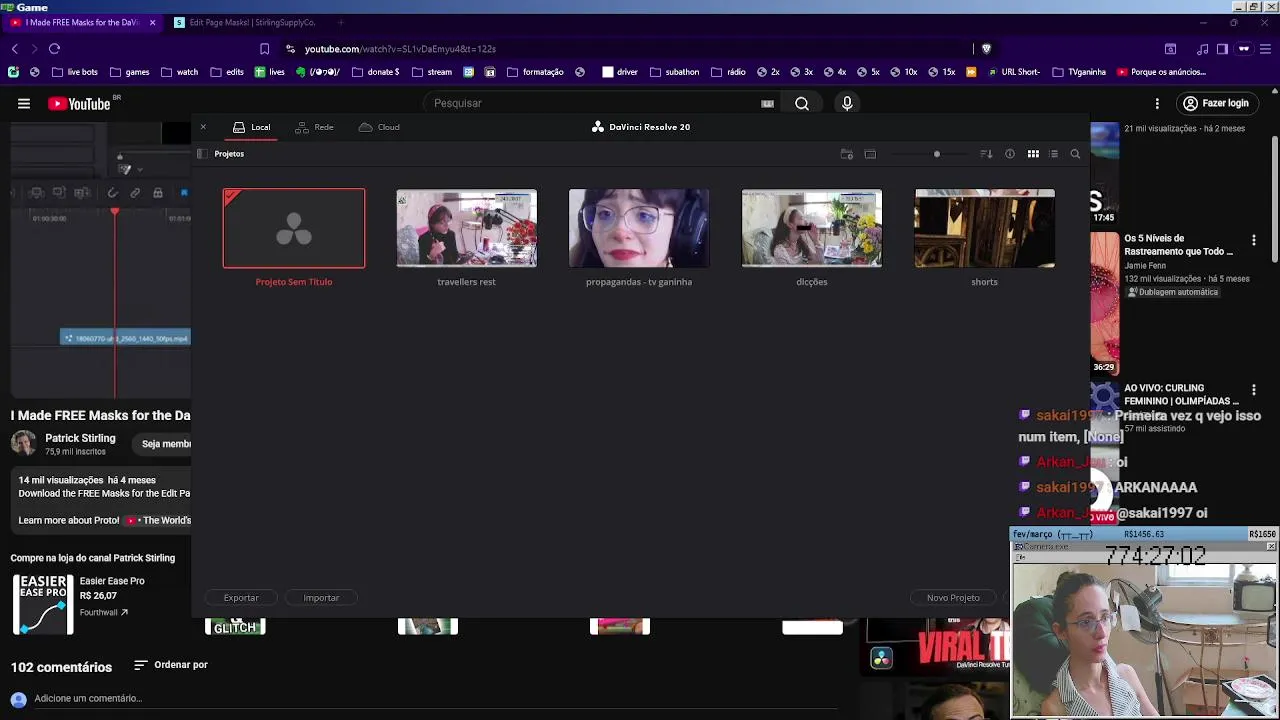Click the 10x bookmark
This screenshot has height=720, width=1280.
[x=903, y=72]
